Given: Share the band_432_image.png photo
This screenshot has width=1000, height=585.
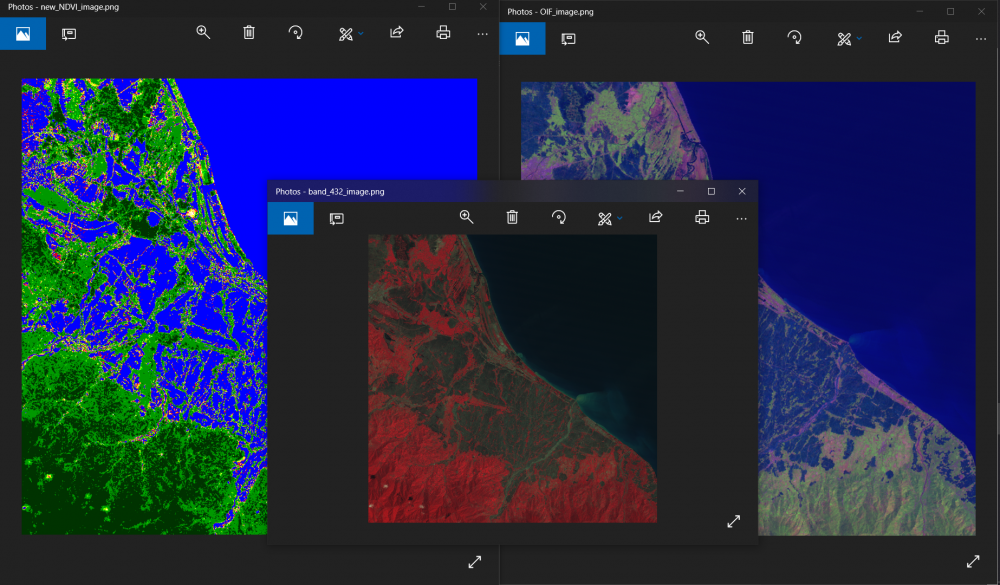Looking at the screenshot, I should click(x=656, y=217).
